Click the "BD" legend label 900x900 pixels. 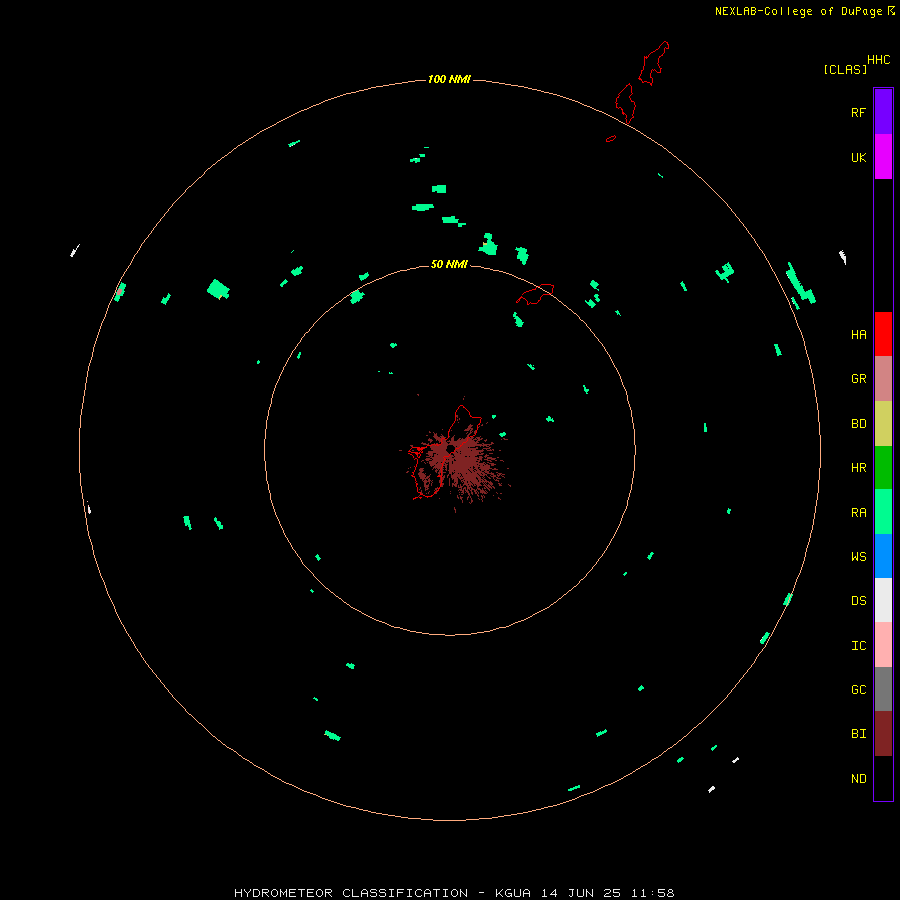[858, 424]
